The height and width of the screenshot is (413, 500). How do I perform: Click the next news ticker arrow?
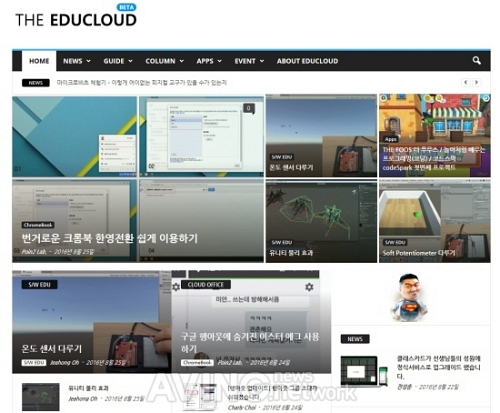[x=477, y=82]
